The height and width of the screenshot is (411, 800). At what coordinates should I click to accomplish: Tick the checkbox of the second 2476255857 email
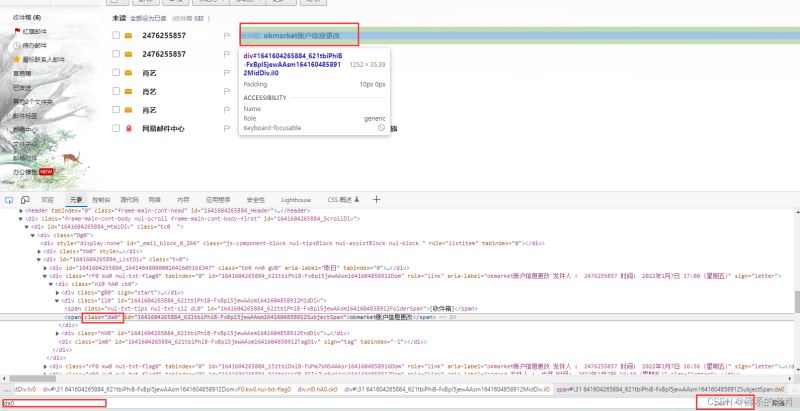click(116, 54)
